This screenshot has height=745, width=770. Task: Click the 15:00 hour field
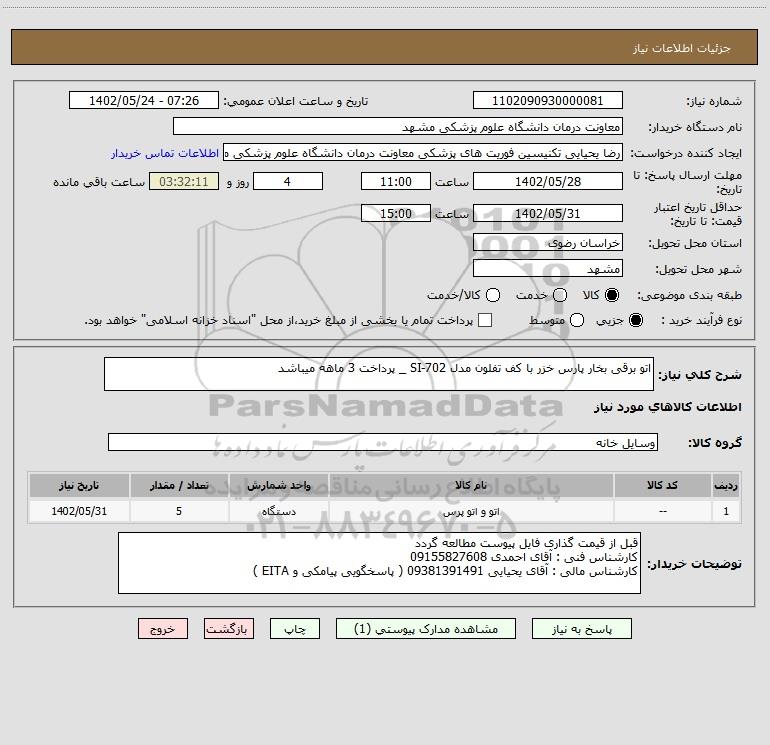pos(396,213)
